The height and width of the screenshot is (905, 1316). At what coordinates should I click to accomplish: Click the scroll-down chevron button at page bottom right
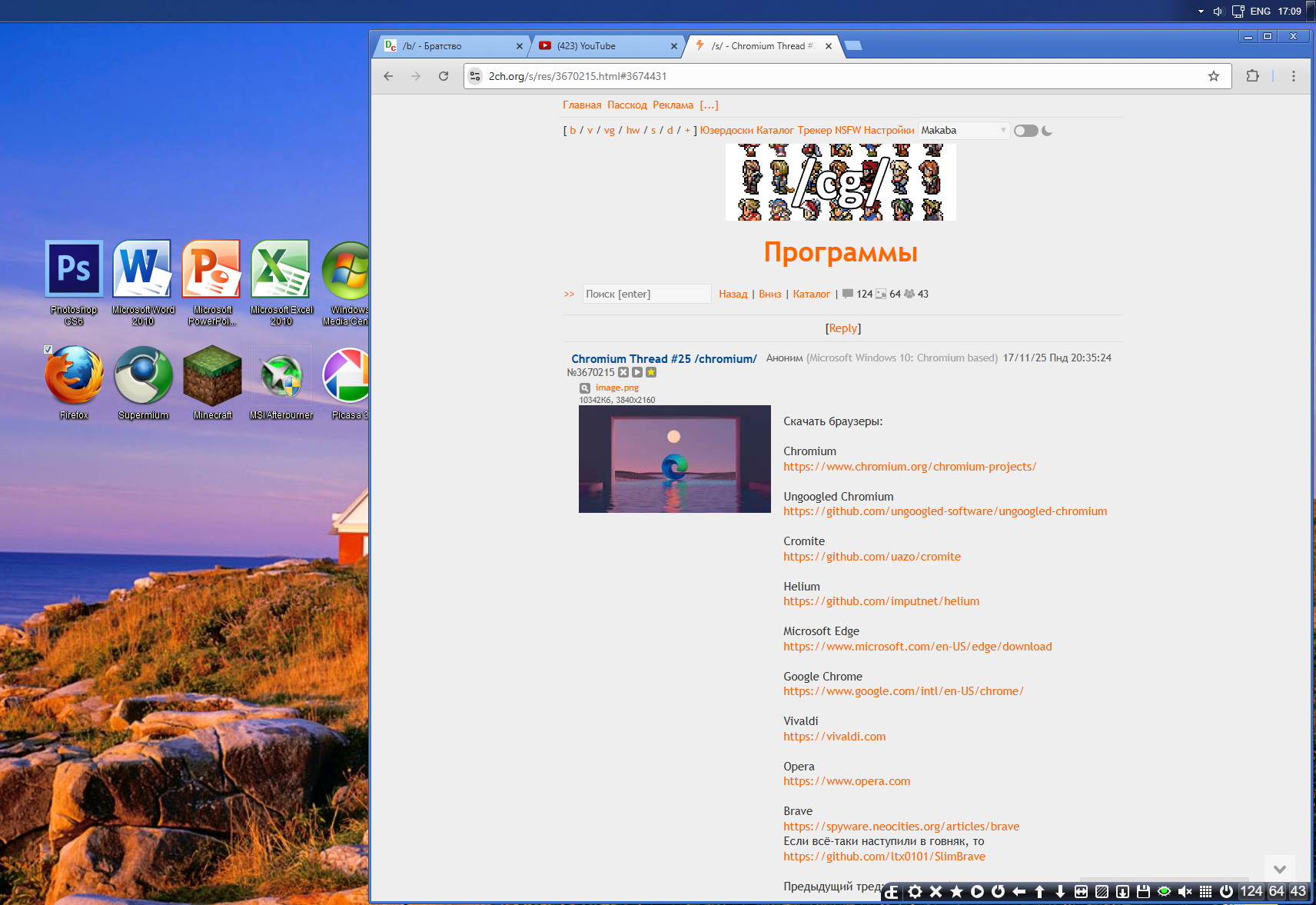(x=1279, y=869)
